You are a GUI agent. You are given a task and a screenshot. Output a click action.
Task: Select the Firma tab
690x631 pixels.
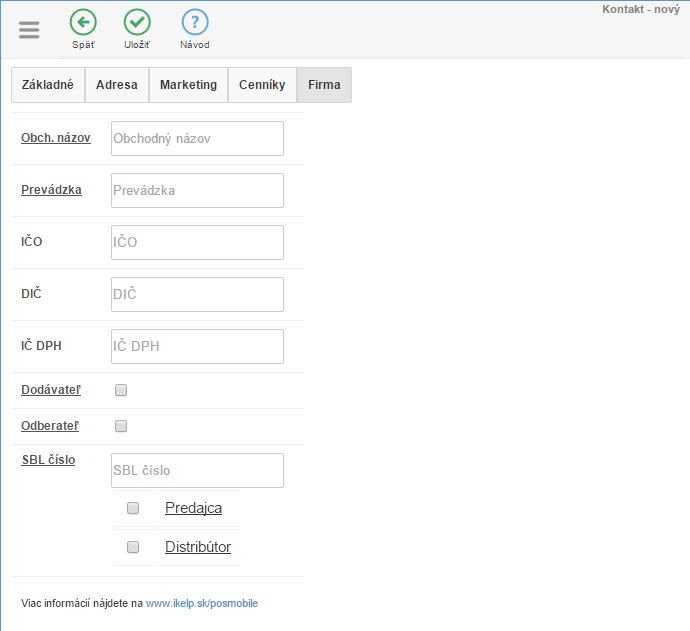324,85
